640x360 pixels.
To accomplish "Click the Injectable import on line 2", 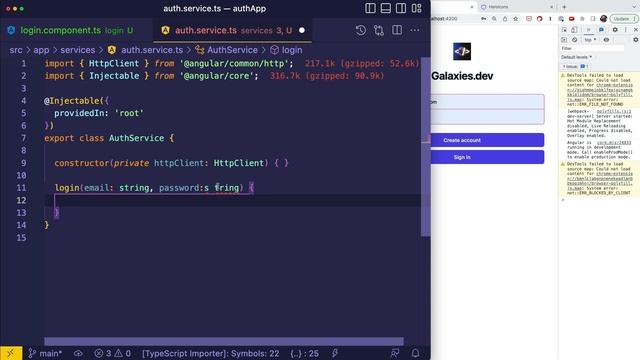I will point(114,76).
